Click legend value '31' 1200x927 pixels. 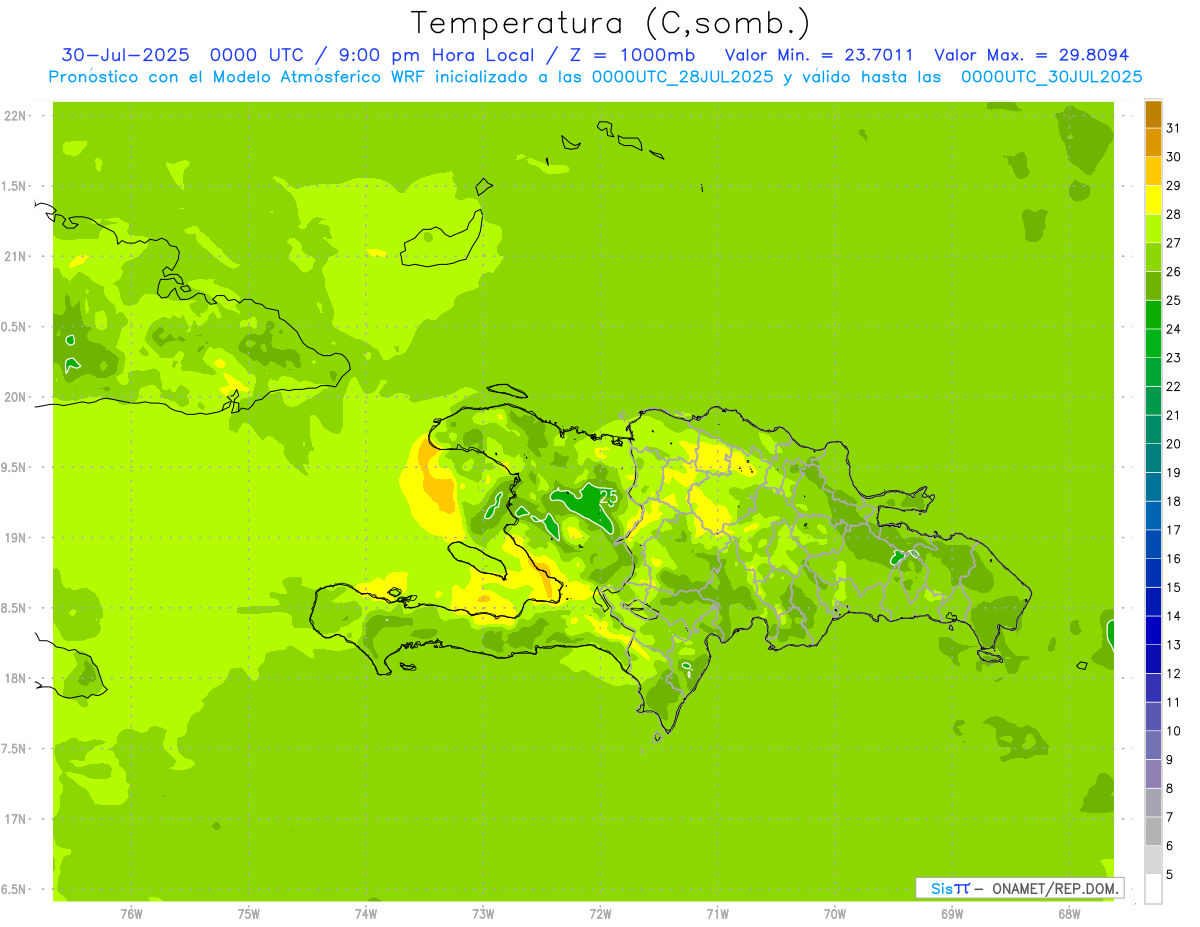(1173, 128)
